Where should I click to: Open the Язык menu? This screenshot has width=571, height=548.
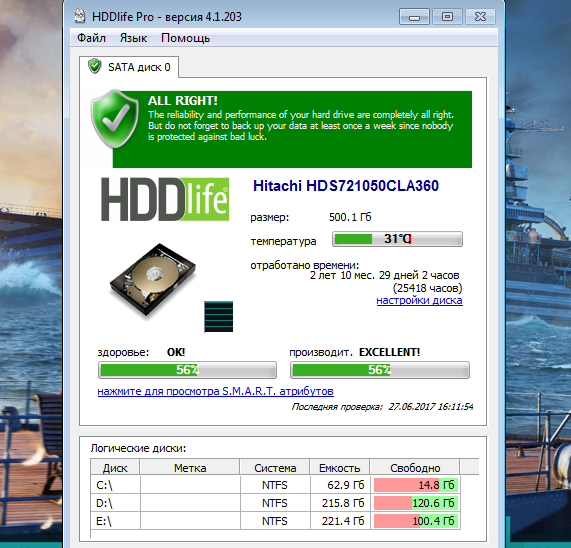click(x=133, y=38)
